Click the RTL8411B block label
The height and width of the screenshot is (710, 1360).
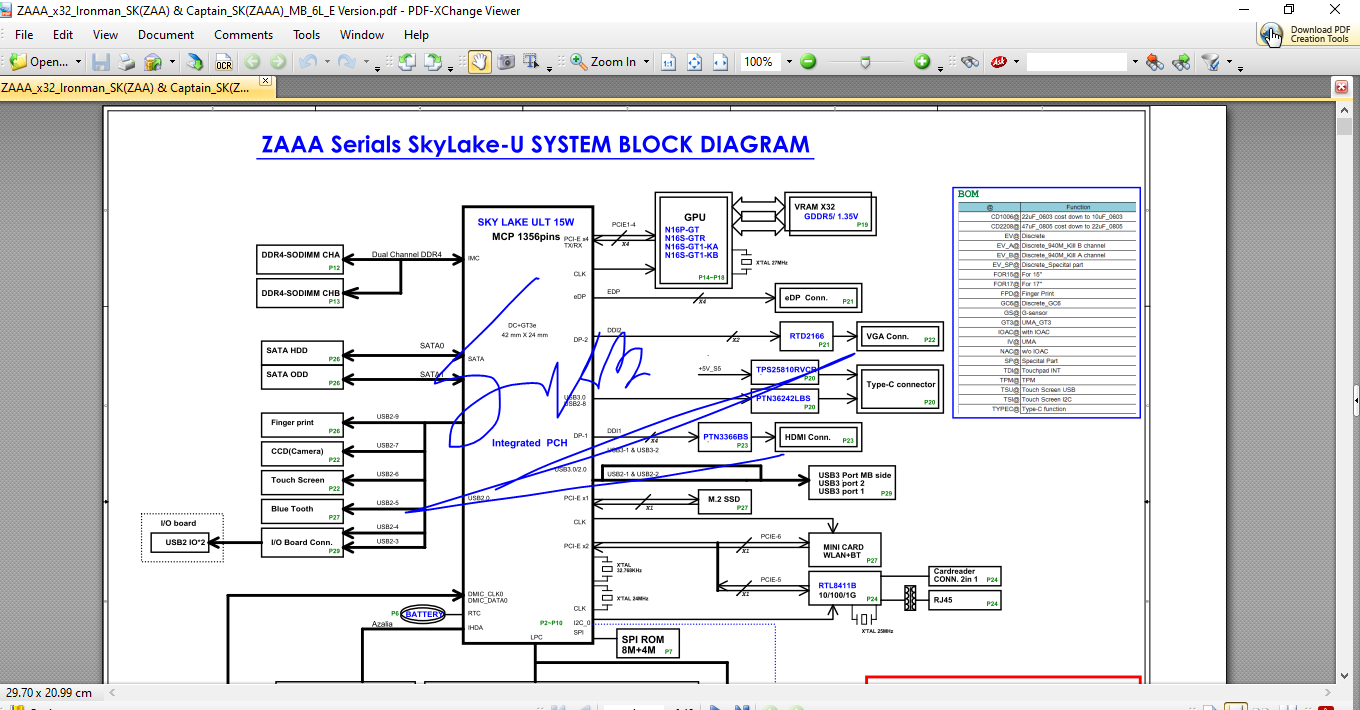(x=837, y=586)
